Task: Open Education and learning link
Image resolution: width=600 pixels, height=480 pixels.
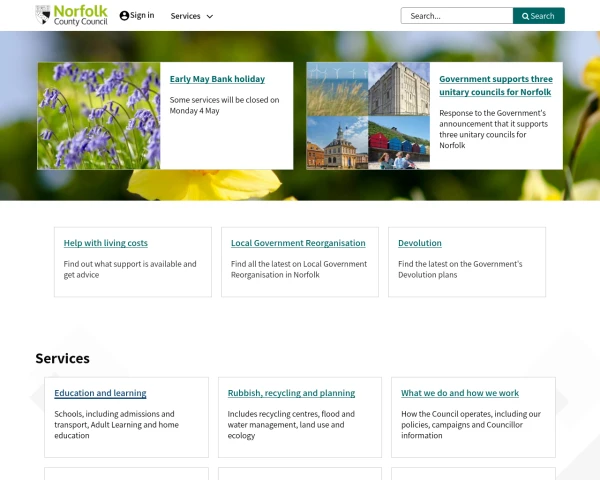Action: [x=100, y=393]
